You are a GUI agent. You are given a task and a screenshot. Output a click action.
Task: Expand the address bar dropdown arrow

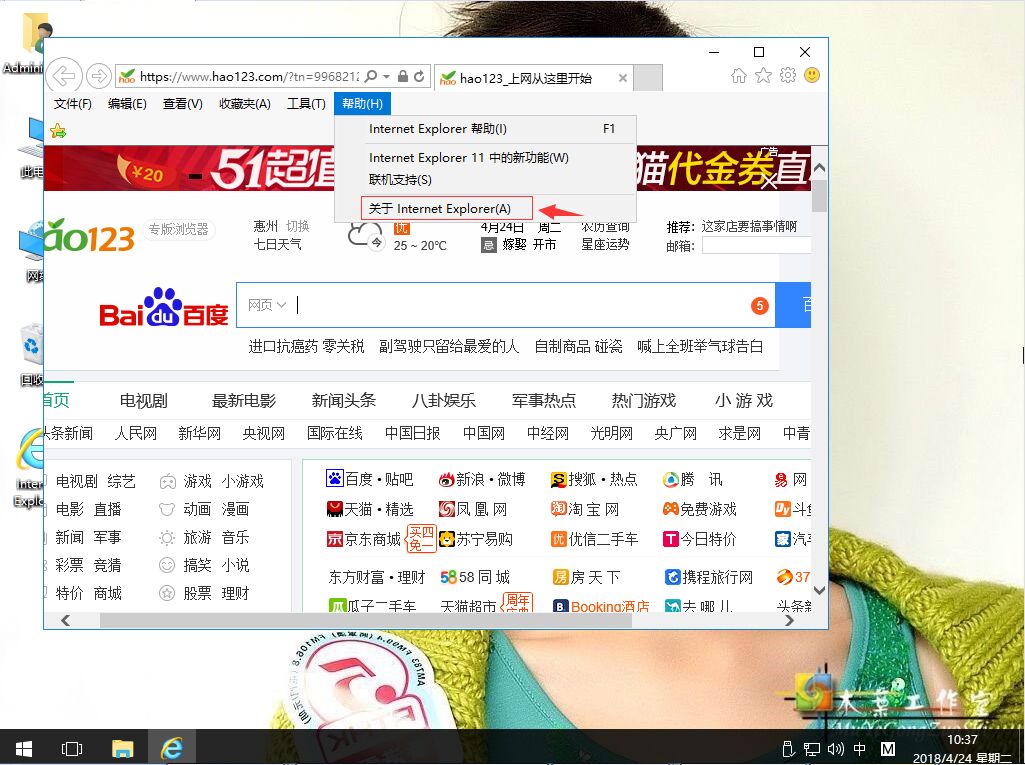tap(386, 76)
